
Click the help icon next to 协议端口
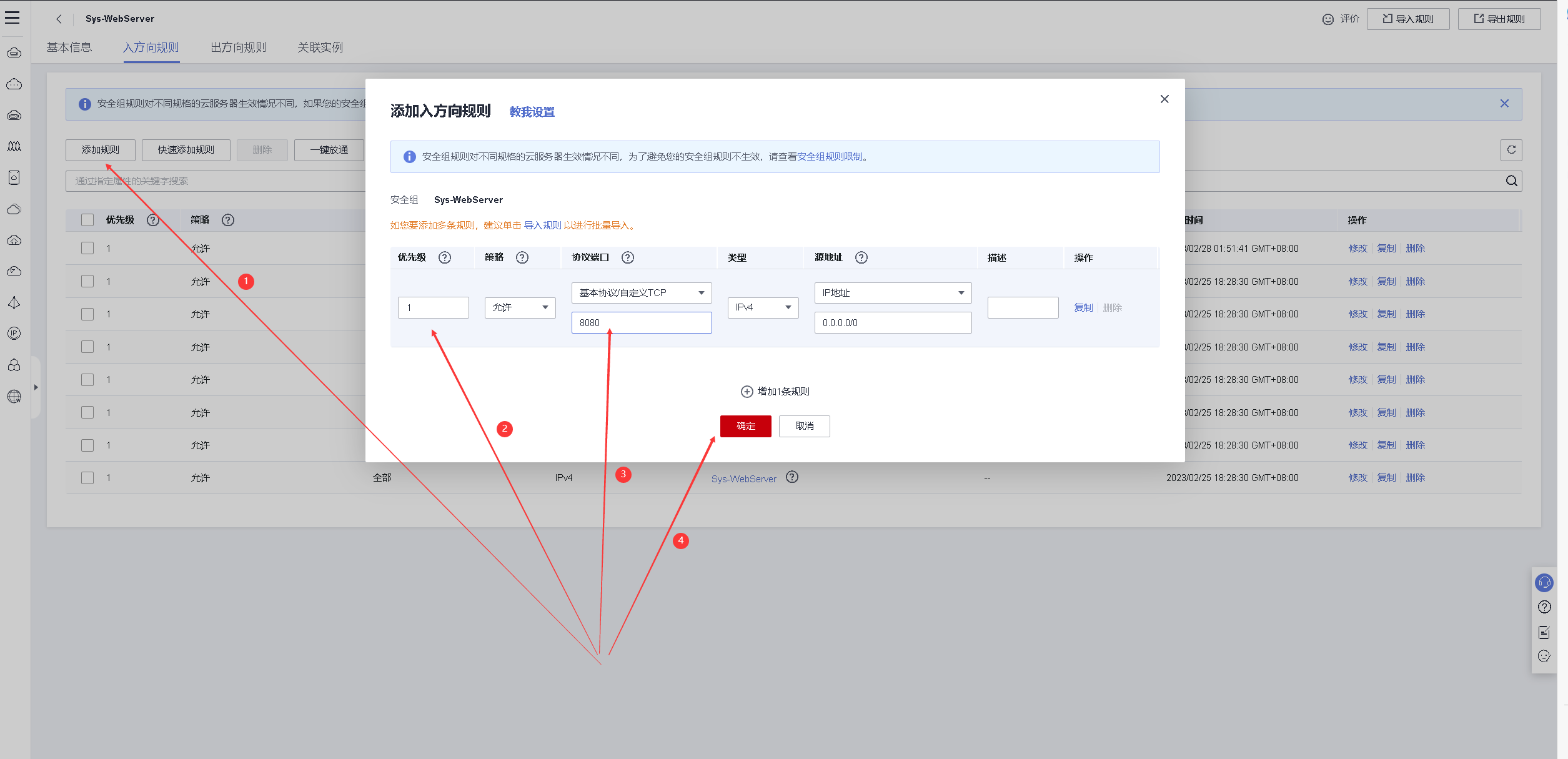[627, 257]
